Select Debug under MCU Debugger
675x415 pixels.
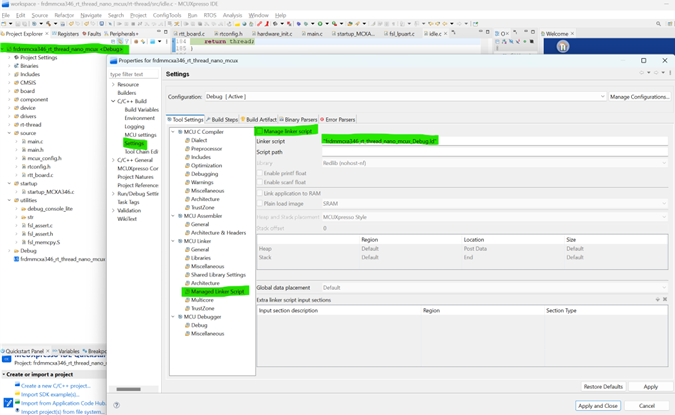pos(199,325)
